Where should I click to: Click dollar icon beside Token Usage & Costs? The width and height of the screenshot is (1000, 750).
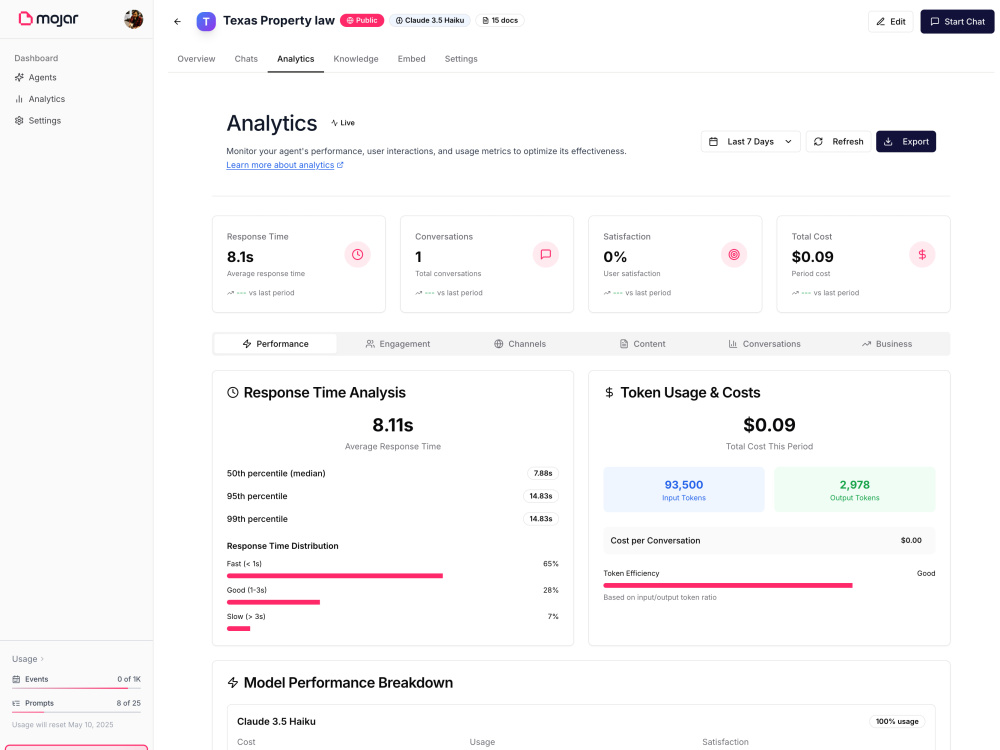609,393
